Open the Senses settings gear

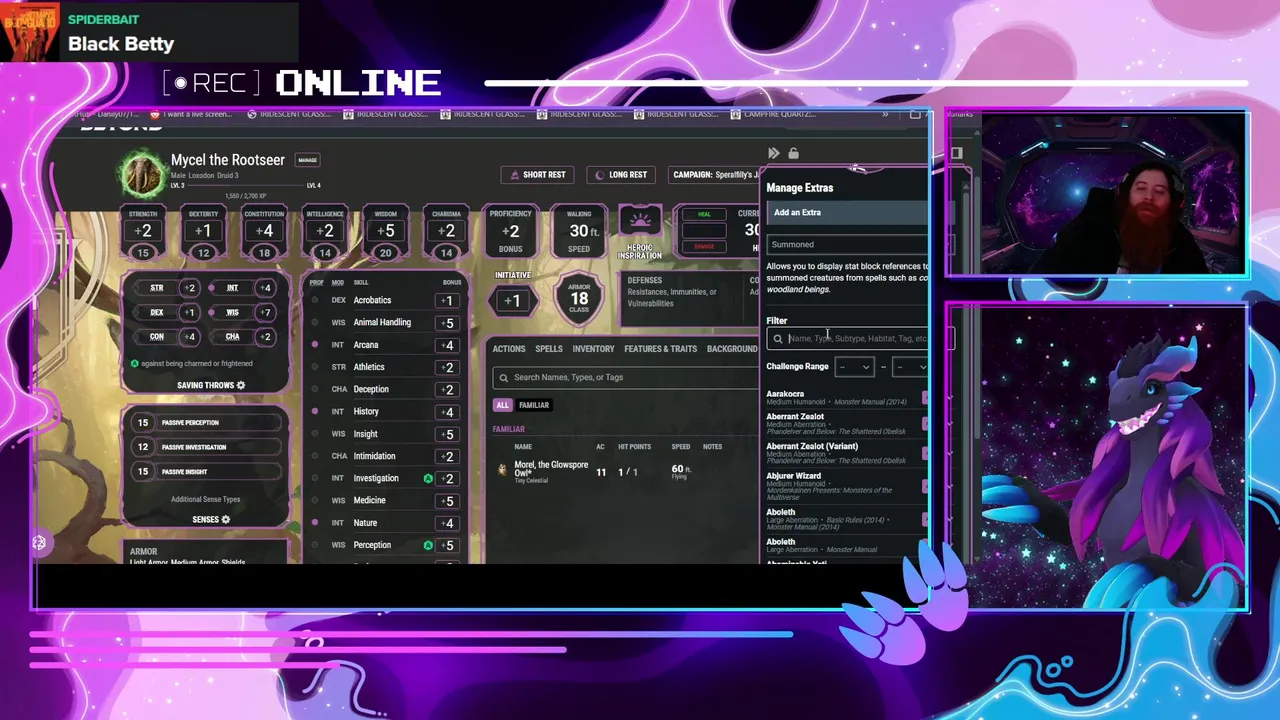click(225, 520)
